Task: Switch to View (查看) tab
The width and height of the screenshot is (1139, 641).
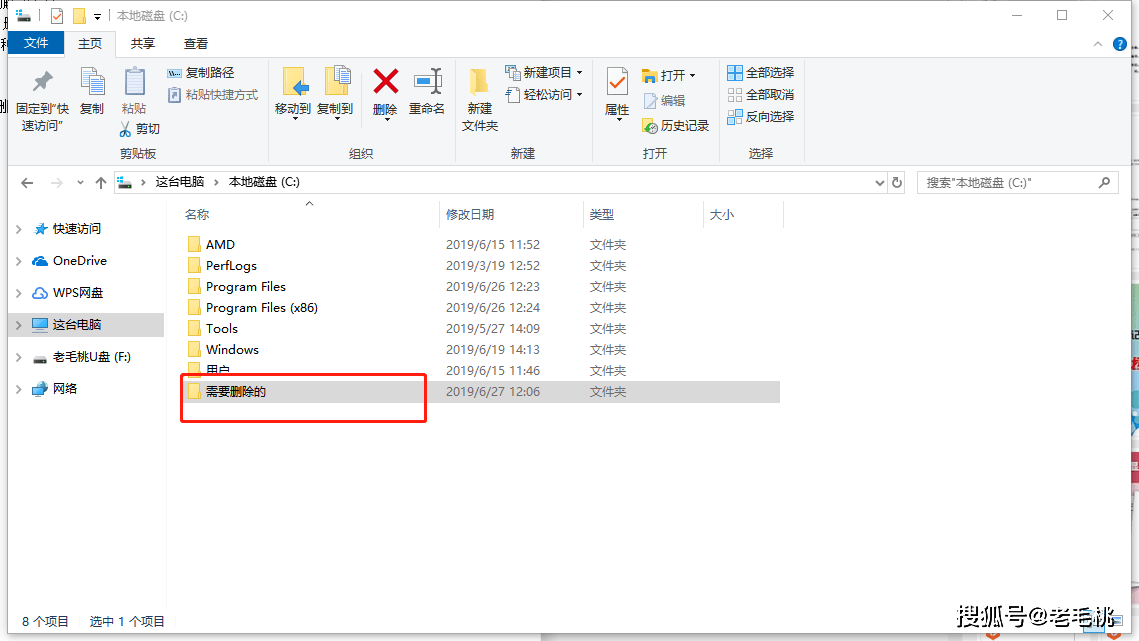Action: [x=195, y=44]
